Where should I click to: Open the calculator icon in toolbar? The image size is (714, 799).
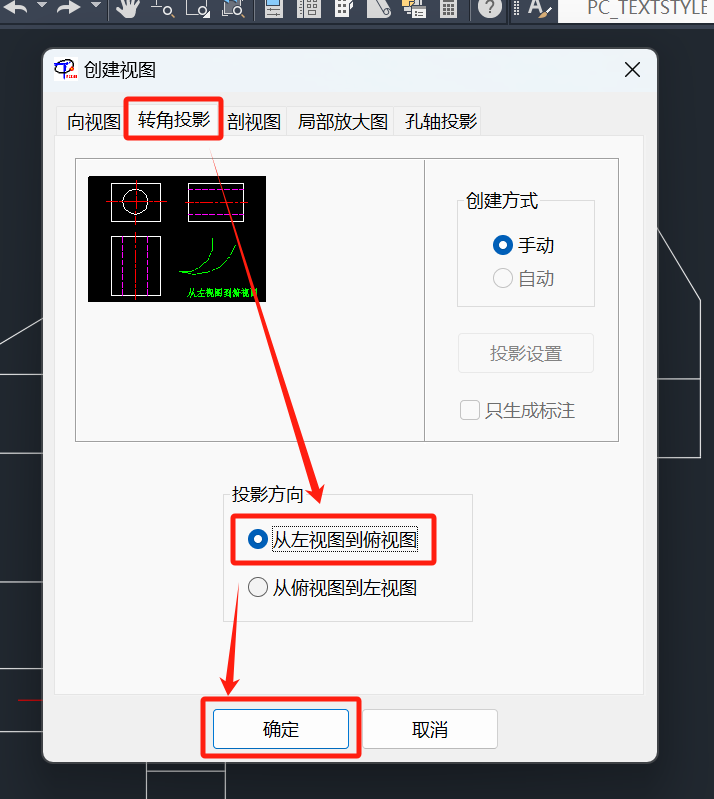coord(448,8)
